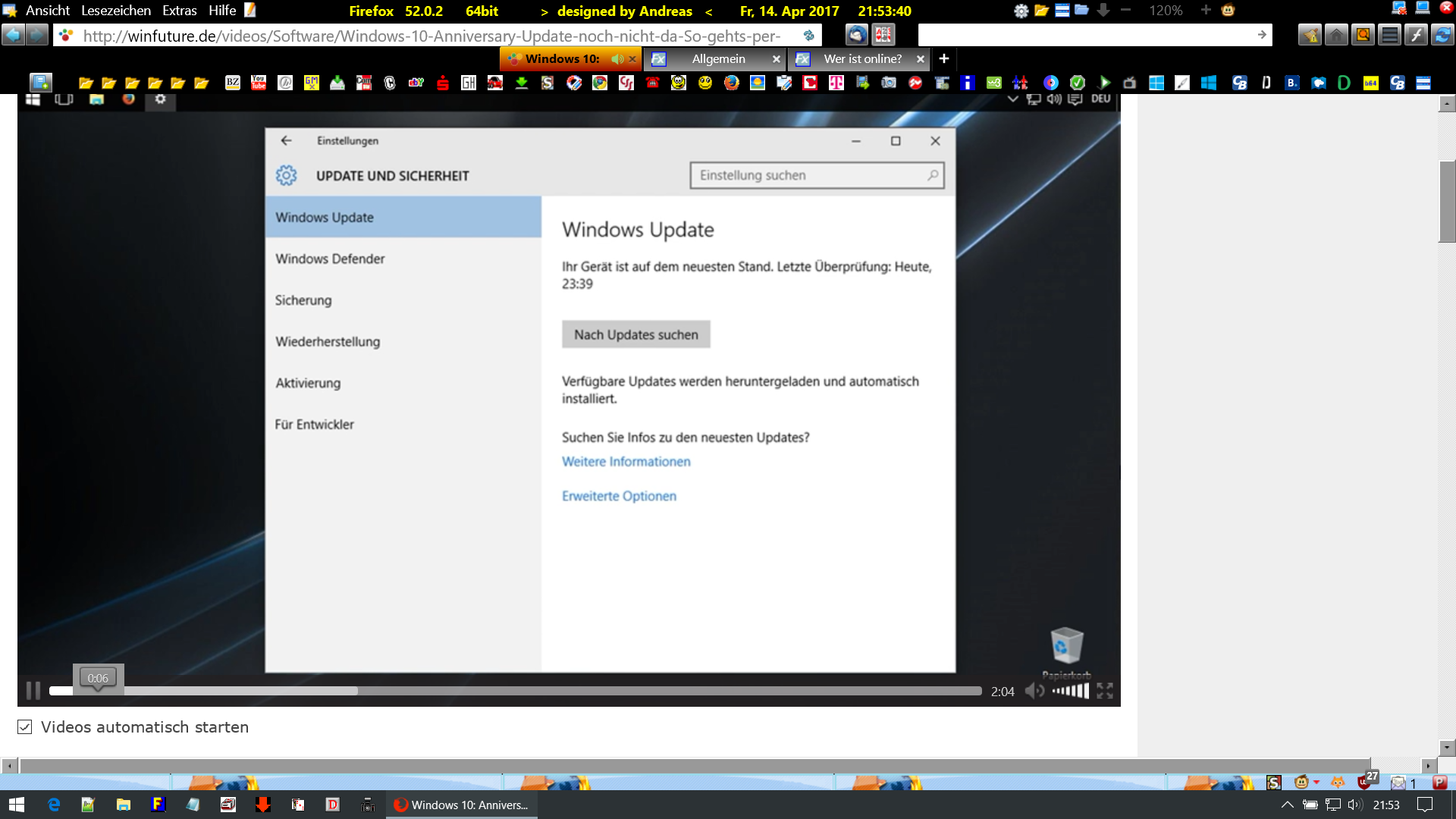This screenshot has height=819, width=1456.
Task: Reload the page via address bar icon
Action: point(809,36)
